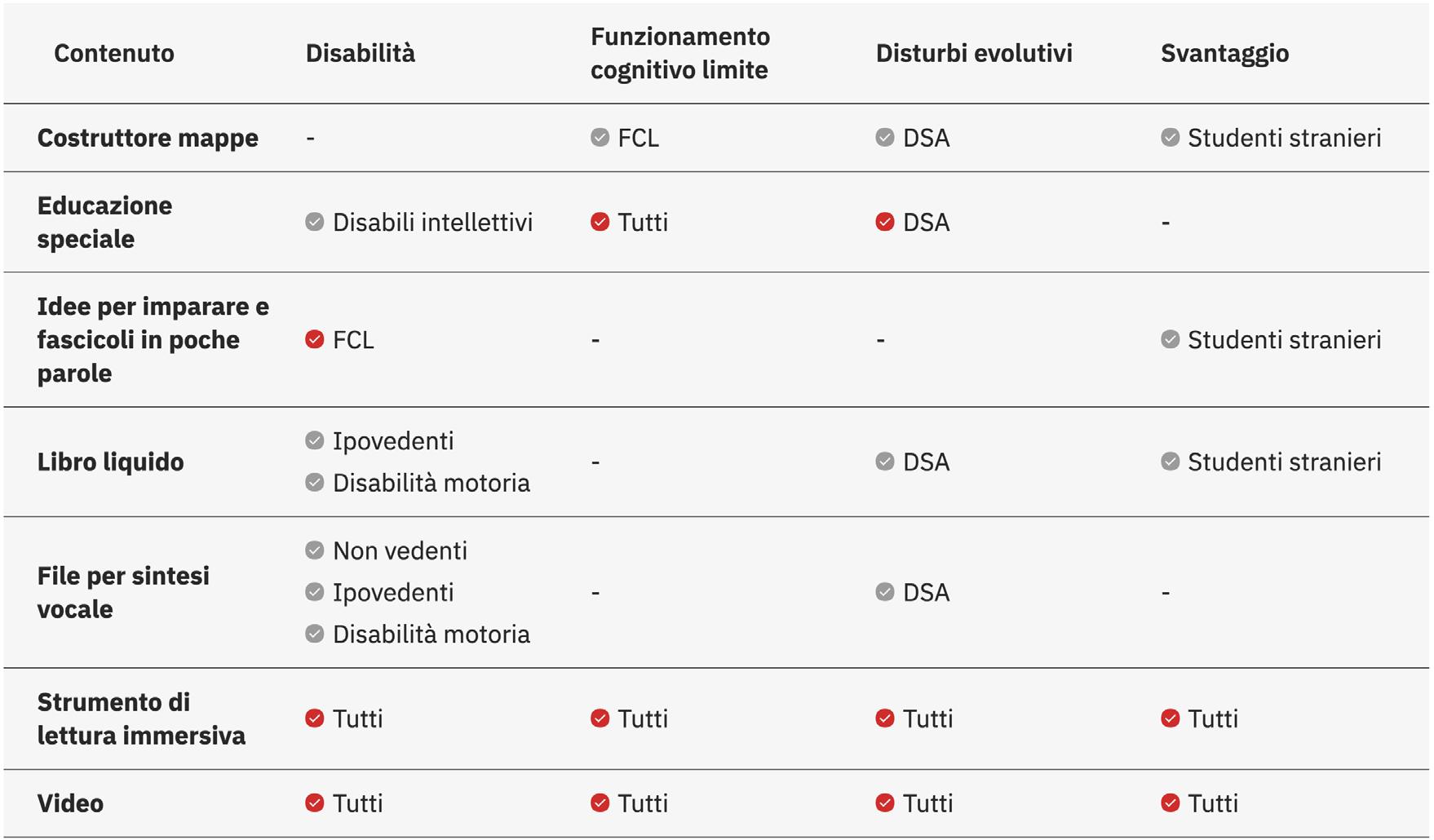This screenshot has height=840, width=1434.
Task: Click red check for Tutti under Disabilità in Strumento di lettura row
Action: pos(314,718)
